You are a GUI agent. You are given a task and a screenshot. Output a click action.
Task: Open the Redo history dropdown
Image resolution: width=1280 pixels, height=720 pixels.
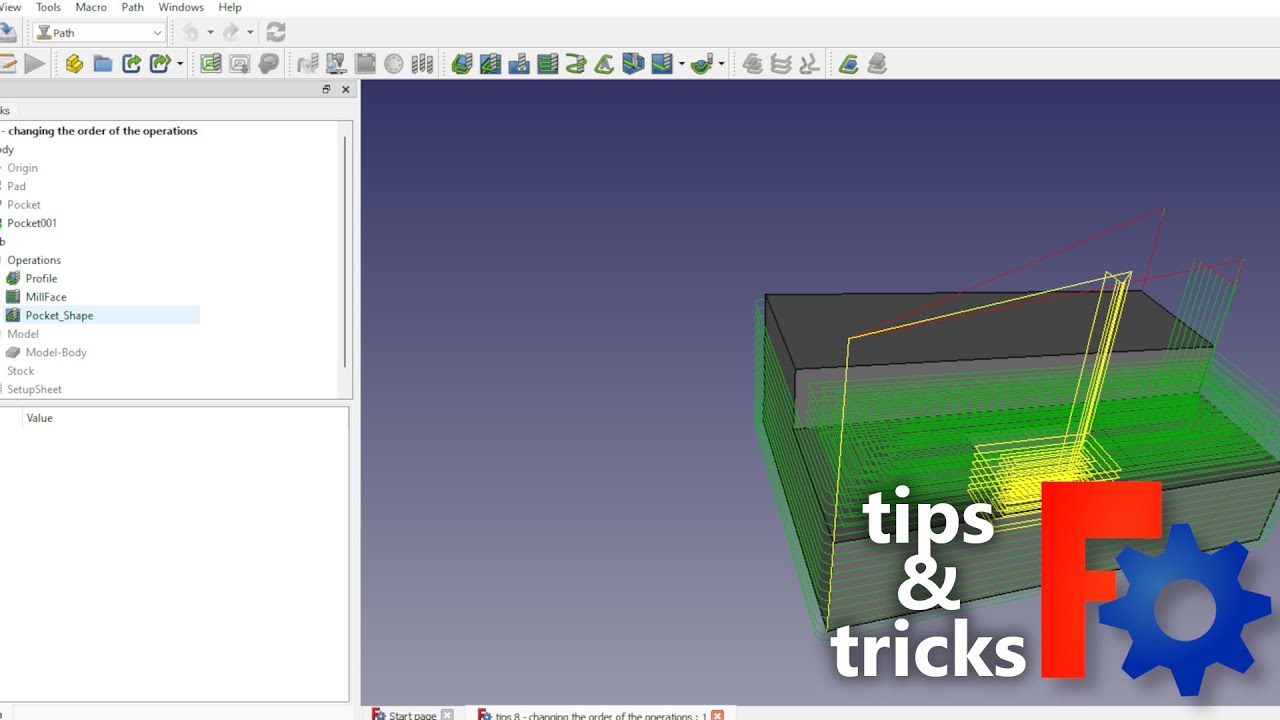click(x=250, y=32)
